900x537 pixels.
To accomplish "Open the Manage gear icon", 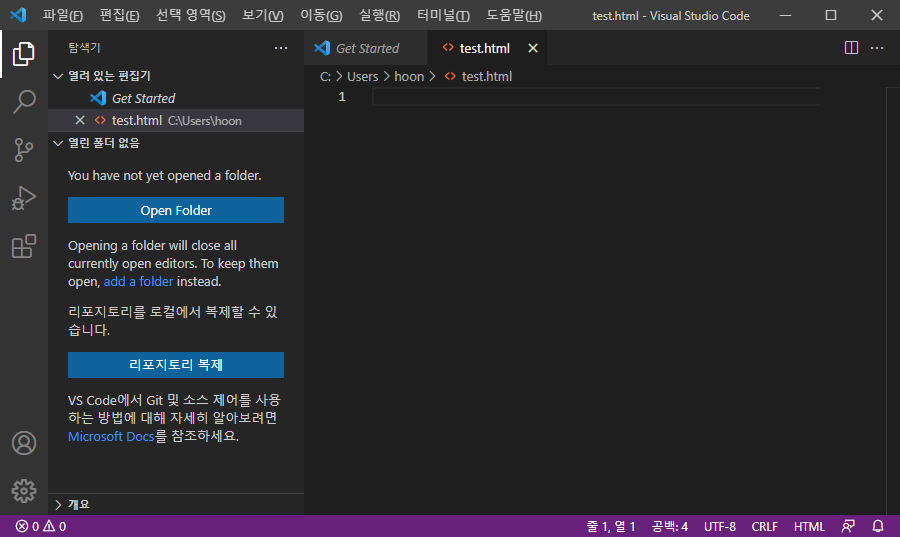I will [x=24, y=491].
